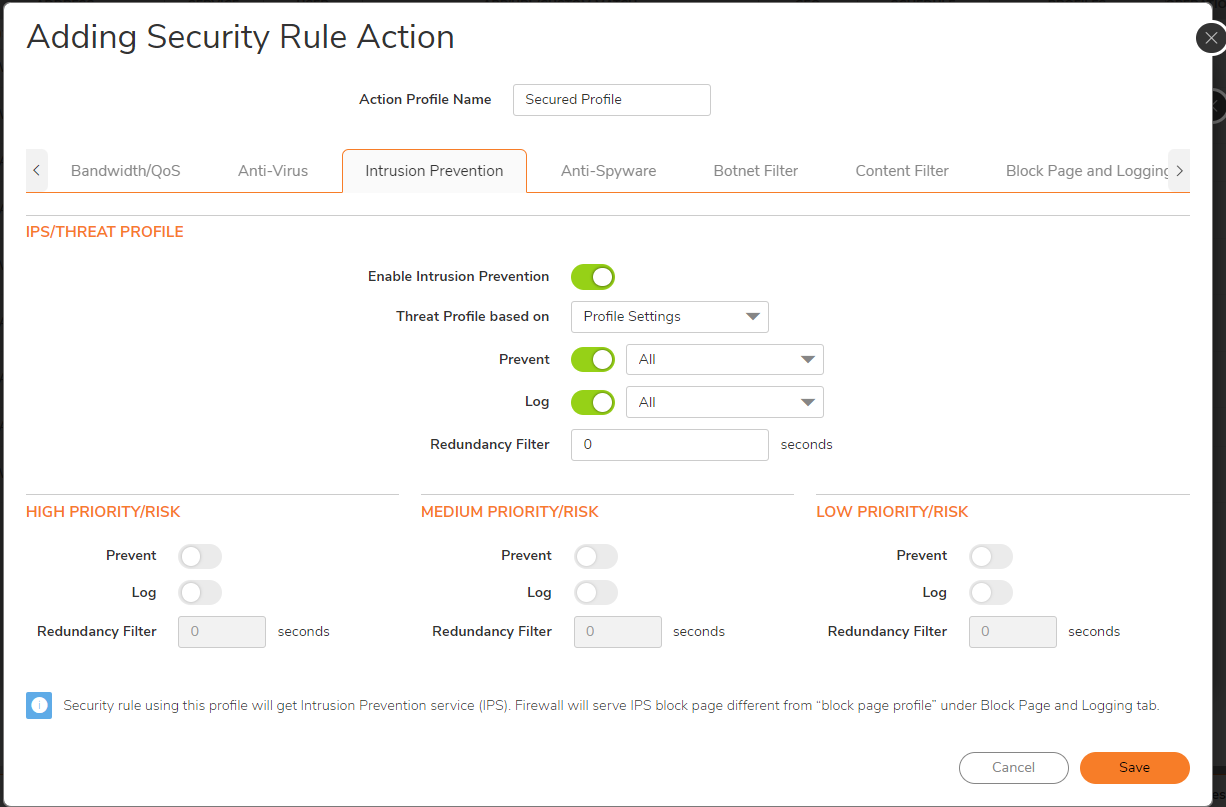
Task: Switch to the Anti-Virus tab
Action: 273,171
